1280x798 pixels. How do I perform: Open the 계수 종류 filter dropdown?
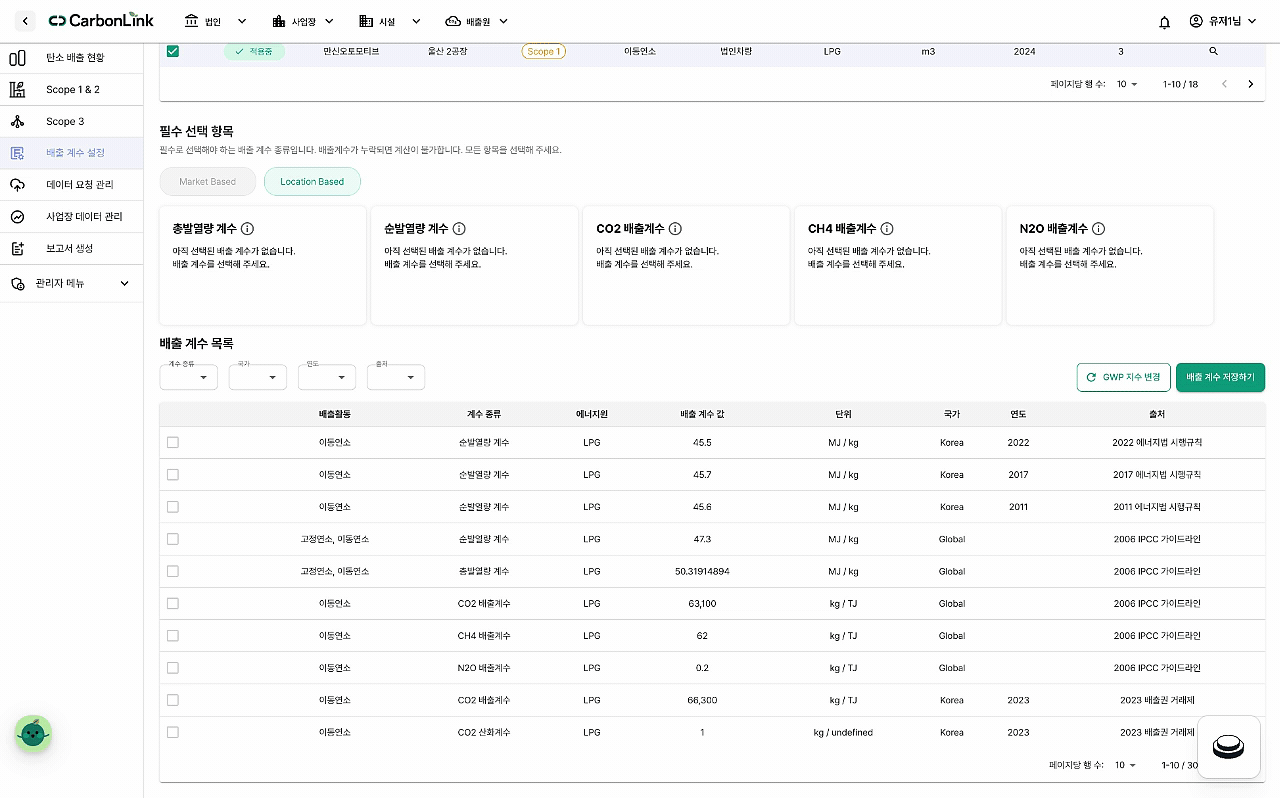click(x=188, y=377)
